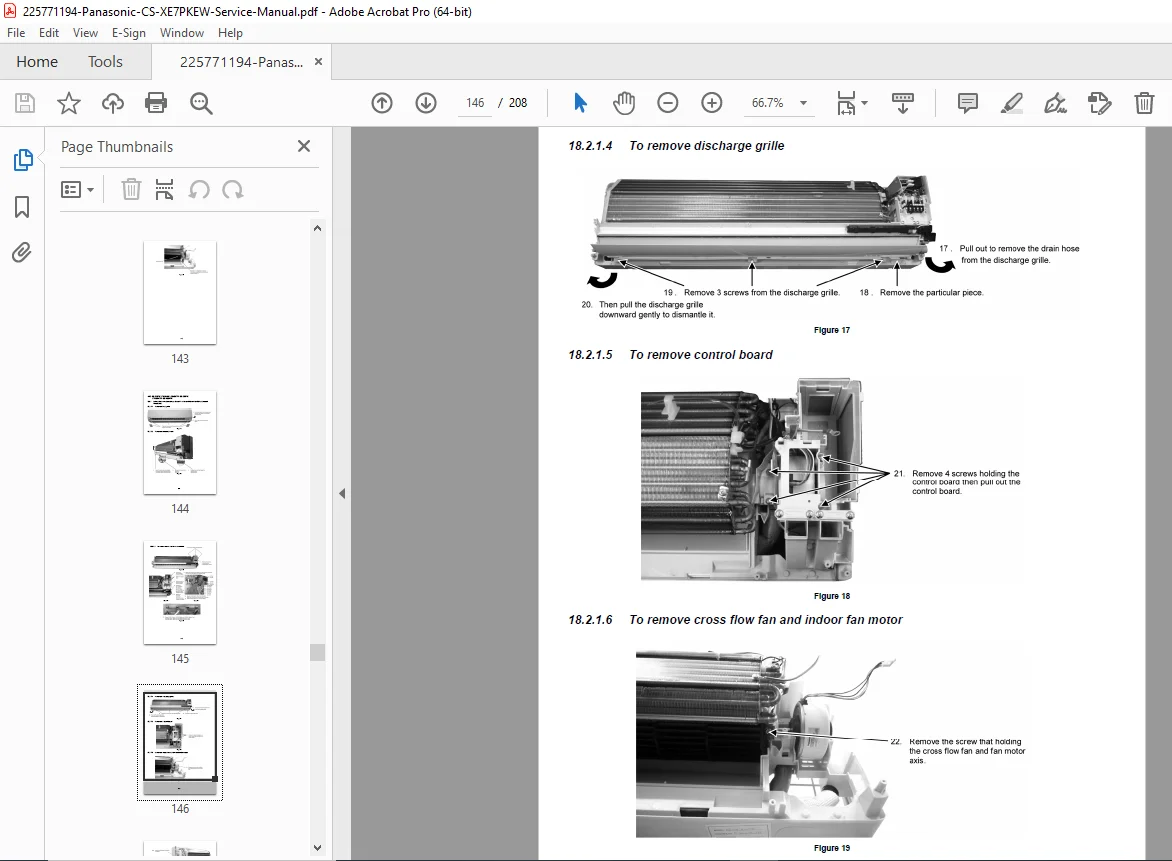The height and width of the screenshot is (861, 1172).
Task: Expand fit page tool dropdown arrow
Action: click(x=865, y=103)
